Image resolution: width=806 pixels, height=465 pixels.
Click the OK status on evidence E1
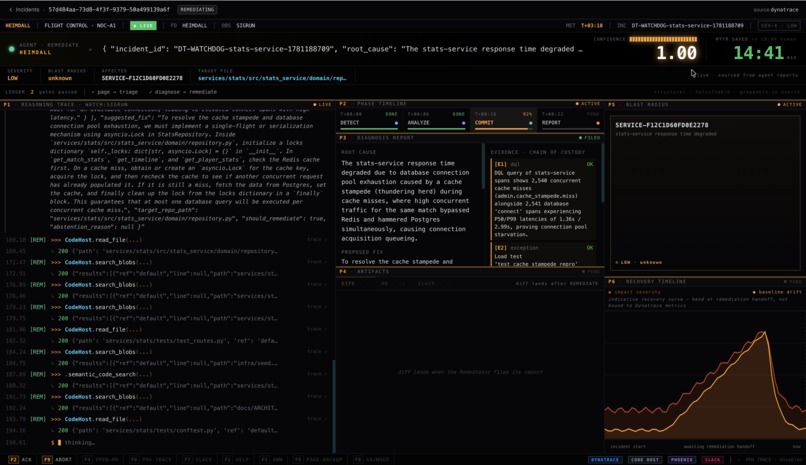coord(590,164)
